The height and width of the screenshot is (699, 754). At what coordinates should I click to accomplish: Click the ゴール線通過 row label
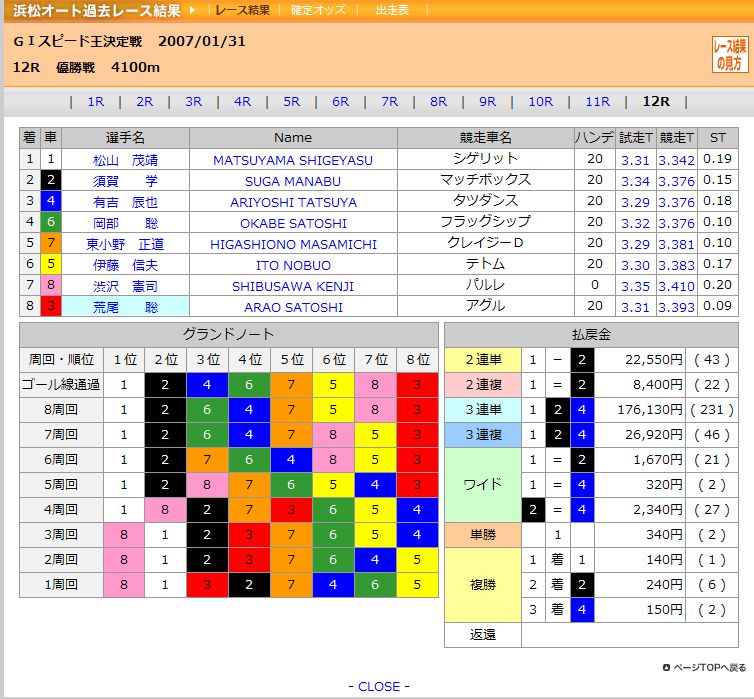coord(61,385)
